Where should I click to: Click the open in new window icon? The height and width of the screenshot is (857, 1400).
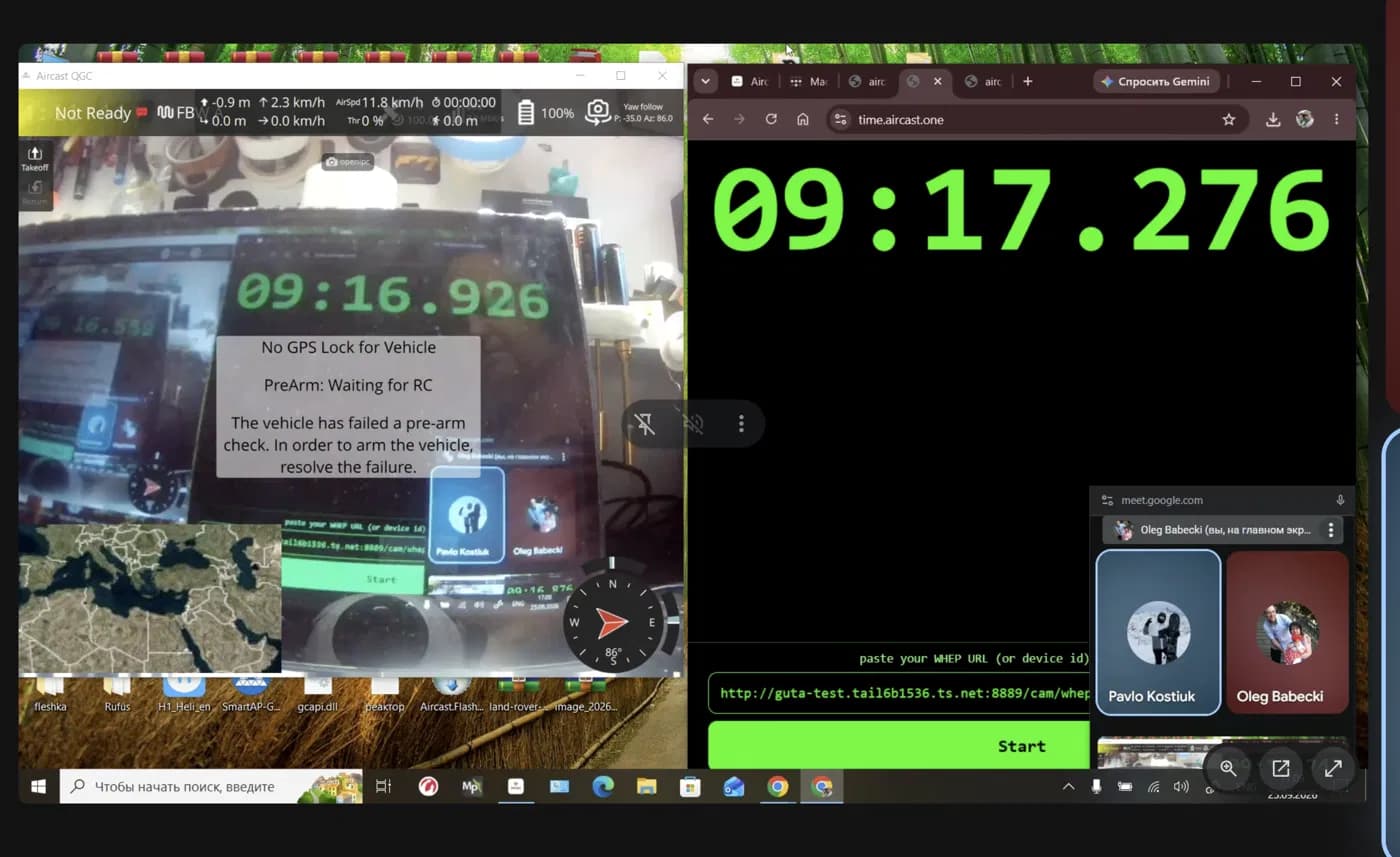tap(1280, 768)
